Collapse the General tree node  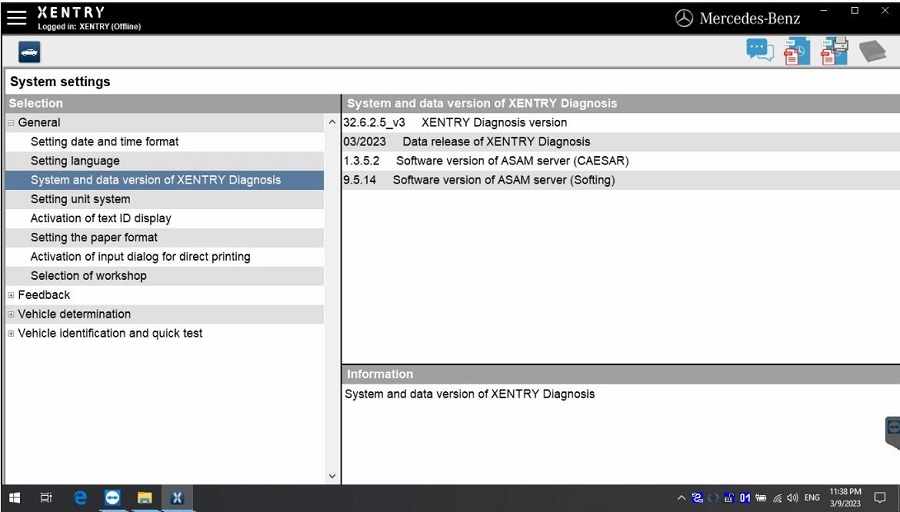[11, 123]
